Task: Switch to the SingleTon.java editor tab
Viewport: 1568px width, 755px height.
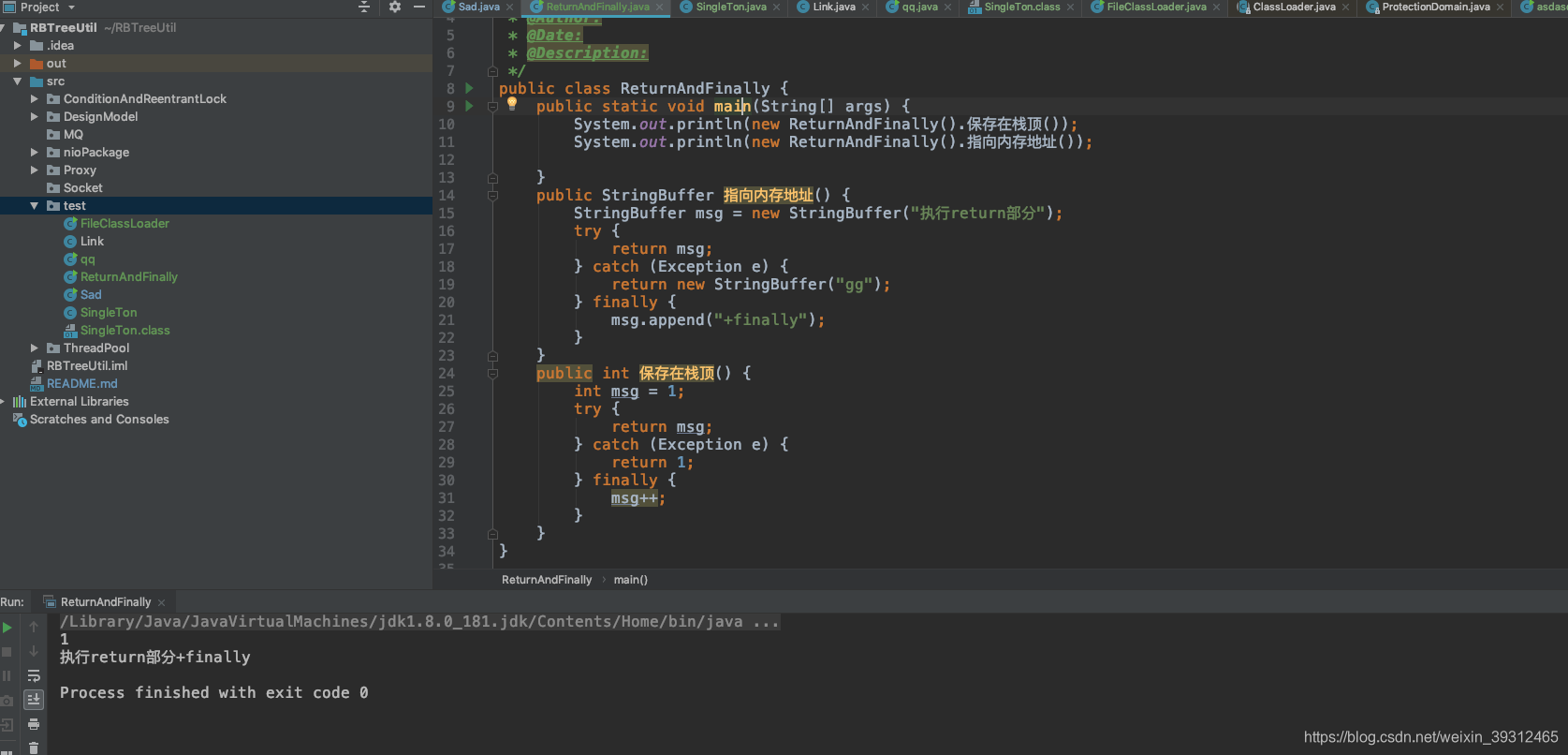Action: click(x=731, y=7)
